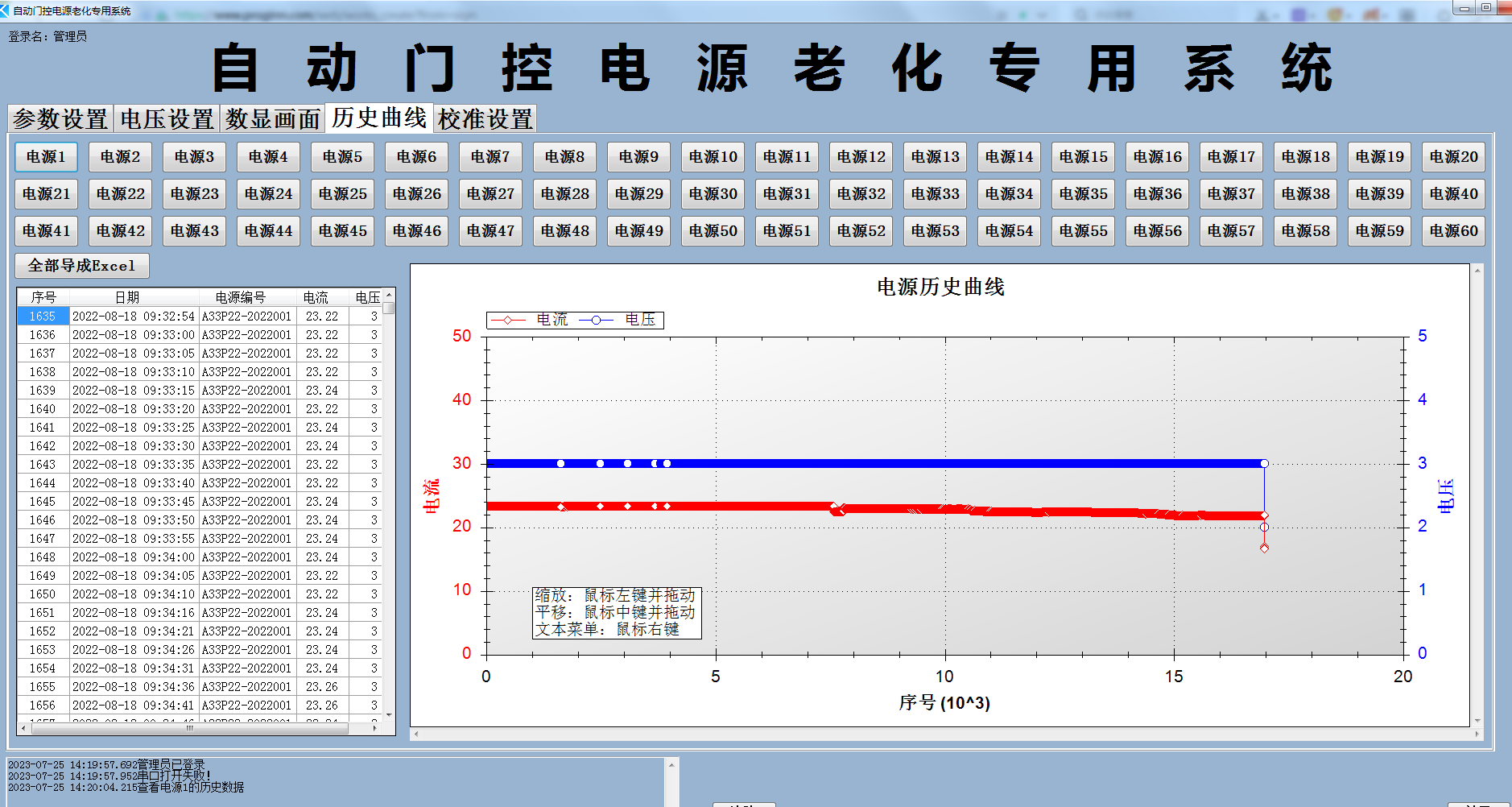The height and width of the screenshot is (807, 1512).
Task: Select table row 1640
Action: click(200, 409)
